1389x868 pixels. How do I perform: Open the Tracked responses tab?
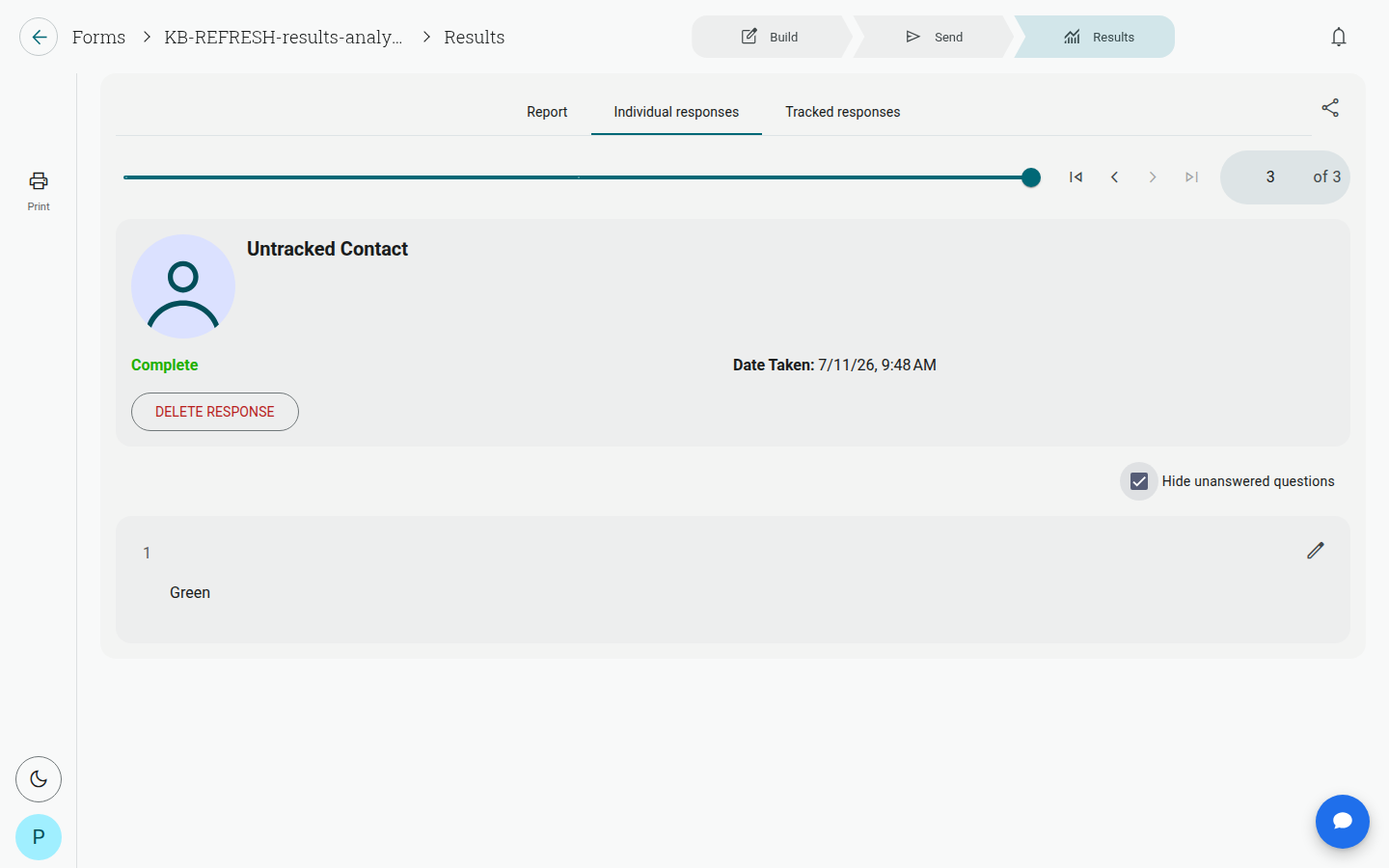click(843, 112)
